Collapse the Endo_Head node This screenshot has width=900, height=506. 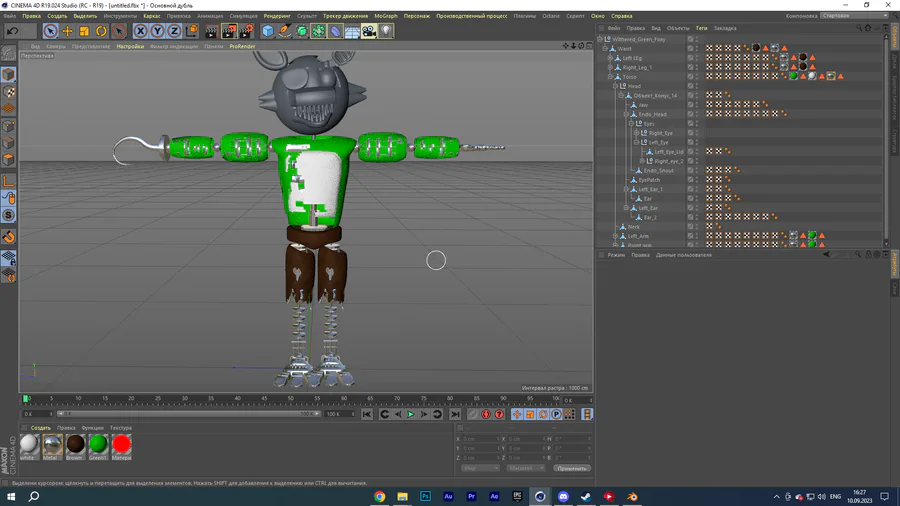tap(626, 114)
